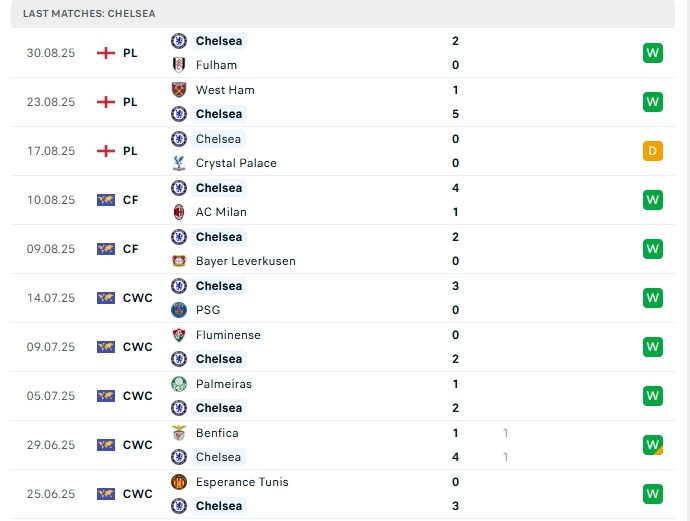Click the Bayer Leverkusen club crest
This screenshot has width=690, height=521.
tap(179, 261)
